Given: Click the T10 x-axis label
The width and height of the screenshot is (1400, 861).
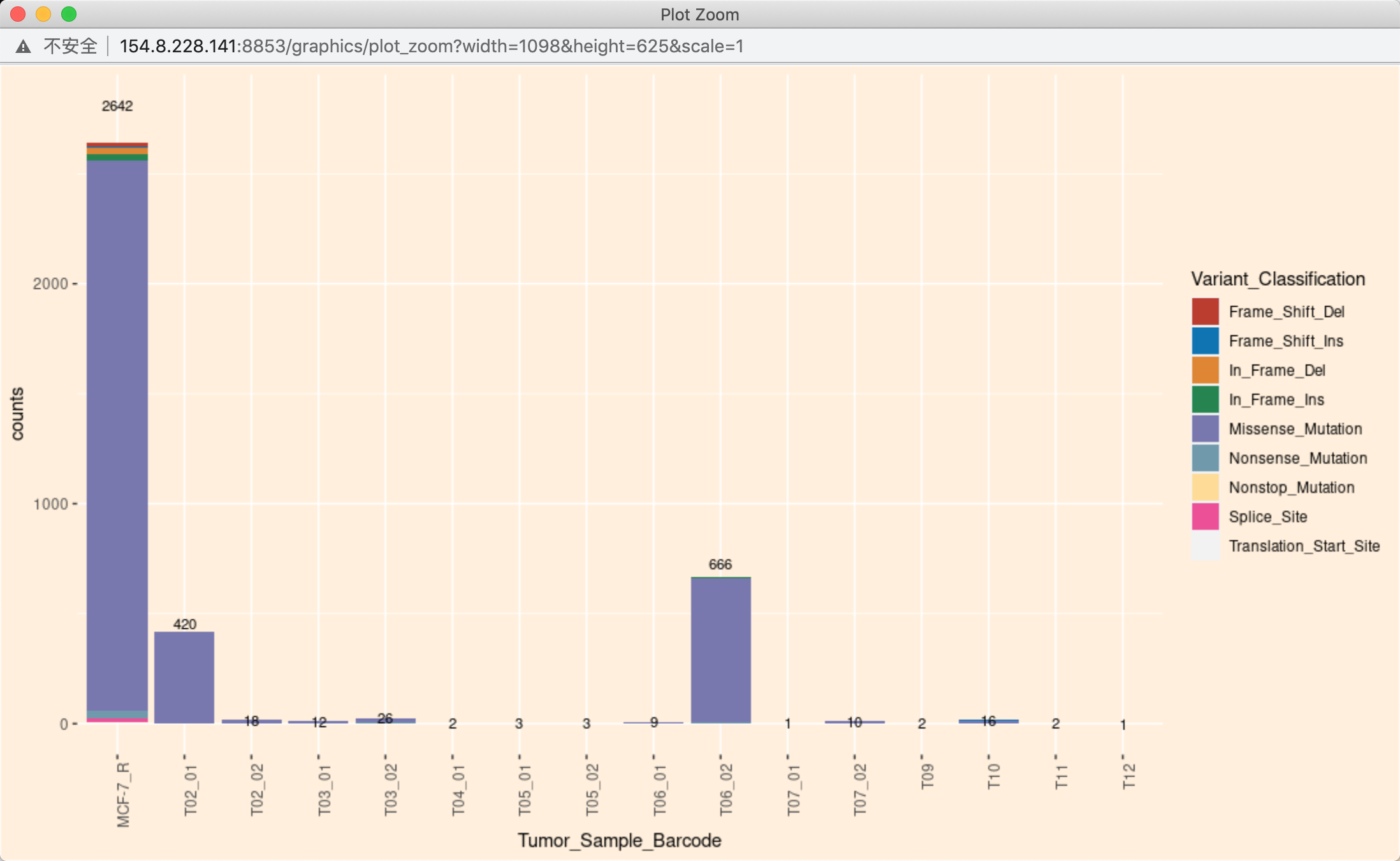Looking at the screenshot, I should point(993,776).
